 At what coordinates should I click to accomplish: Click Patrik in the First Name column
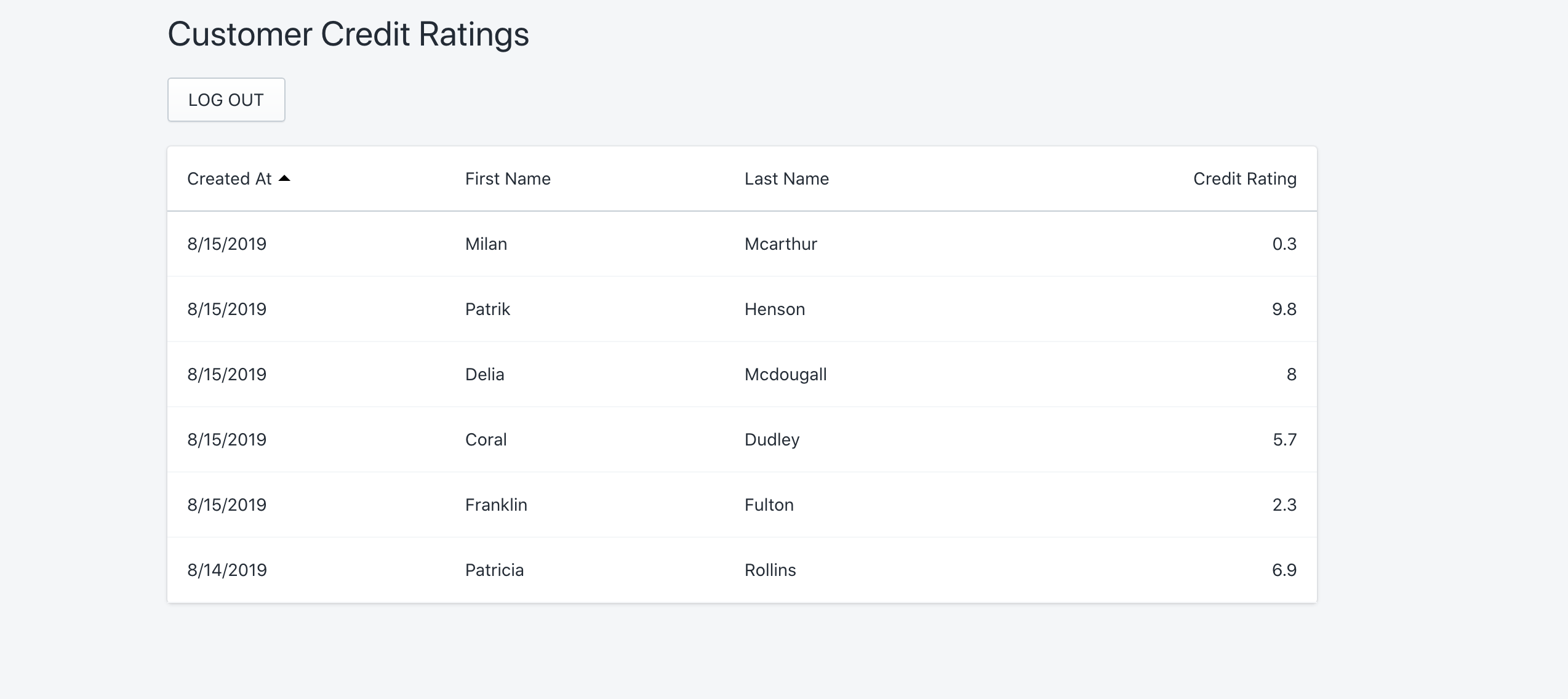487,310
